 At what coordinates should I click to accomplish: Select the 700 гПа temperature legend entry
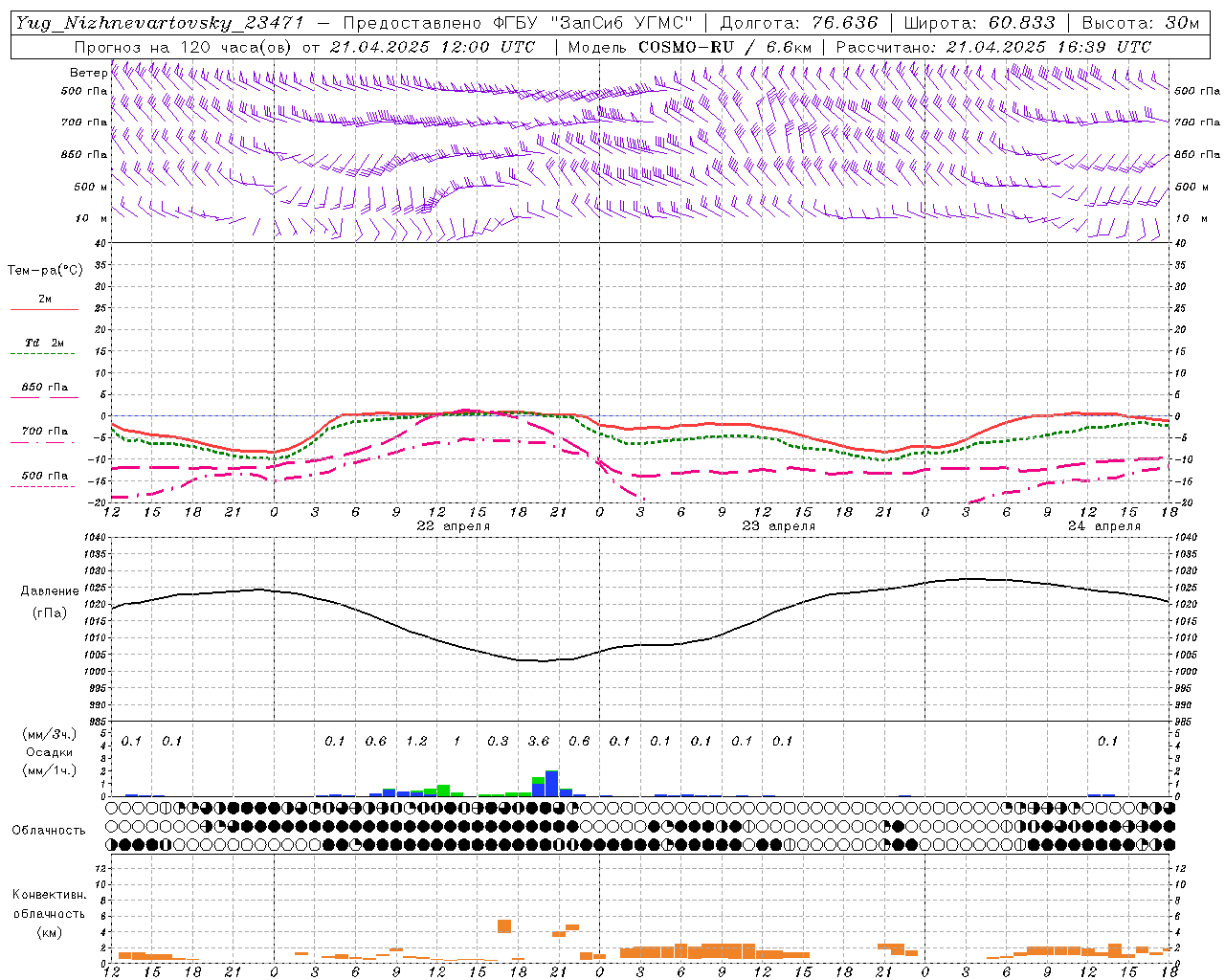(45, 431)
